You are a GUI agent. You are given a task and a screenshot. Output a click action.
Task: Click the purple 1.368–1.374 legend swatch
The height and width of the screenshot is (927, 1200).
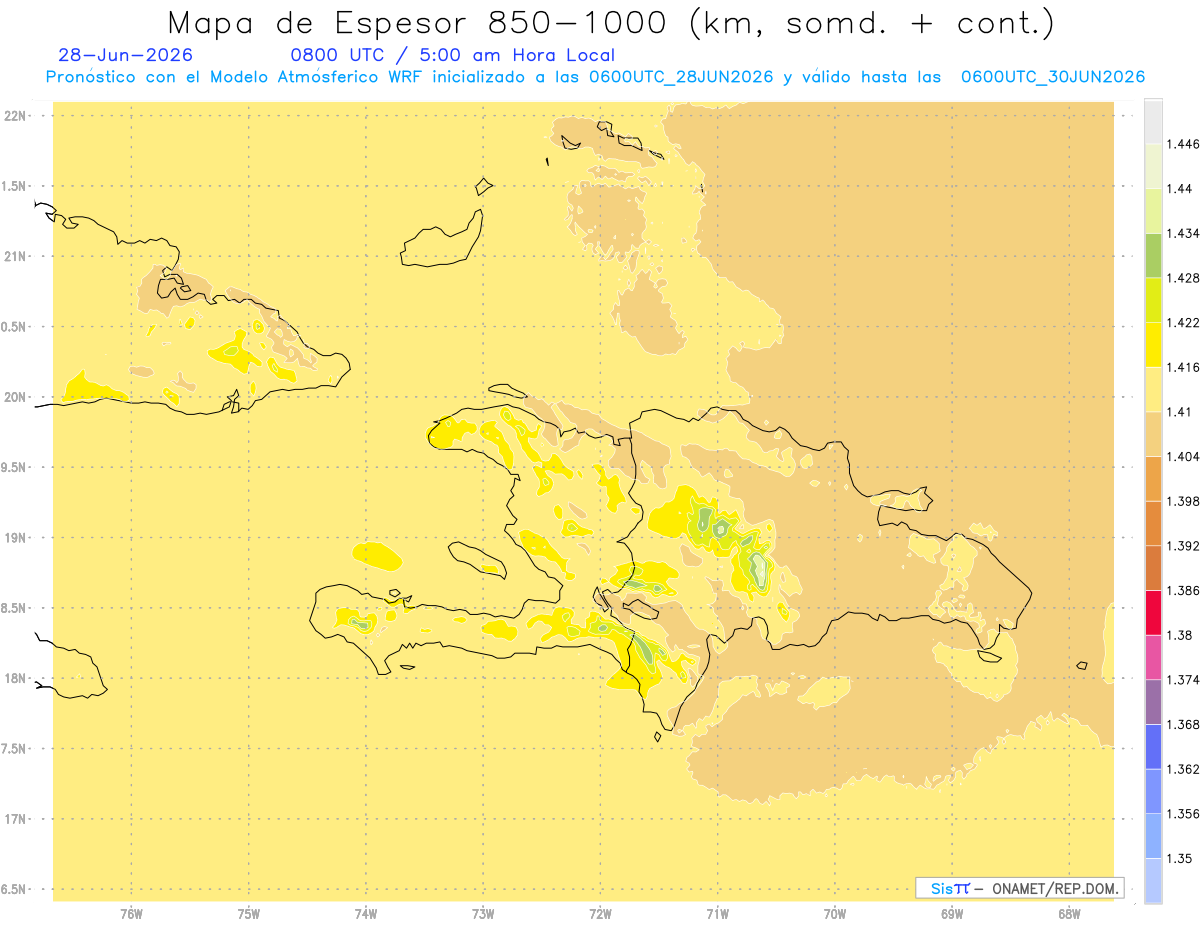[1152, 701]
